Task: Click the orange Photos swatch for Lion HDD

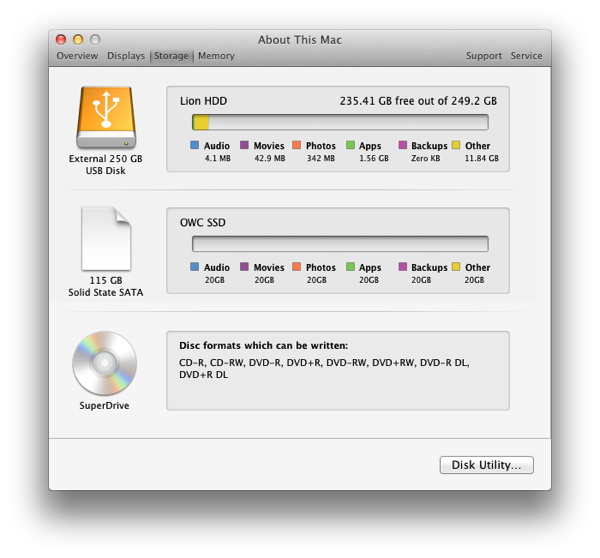Action: 297,145
